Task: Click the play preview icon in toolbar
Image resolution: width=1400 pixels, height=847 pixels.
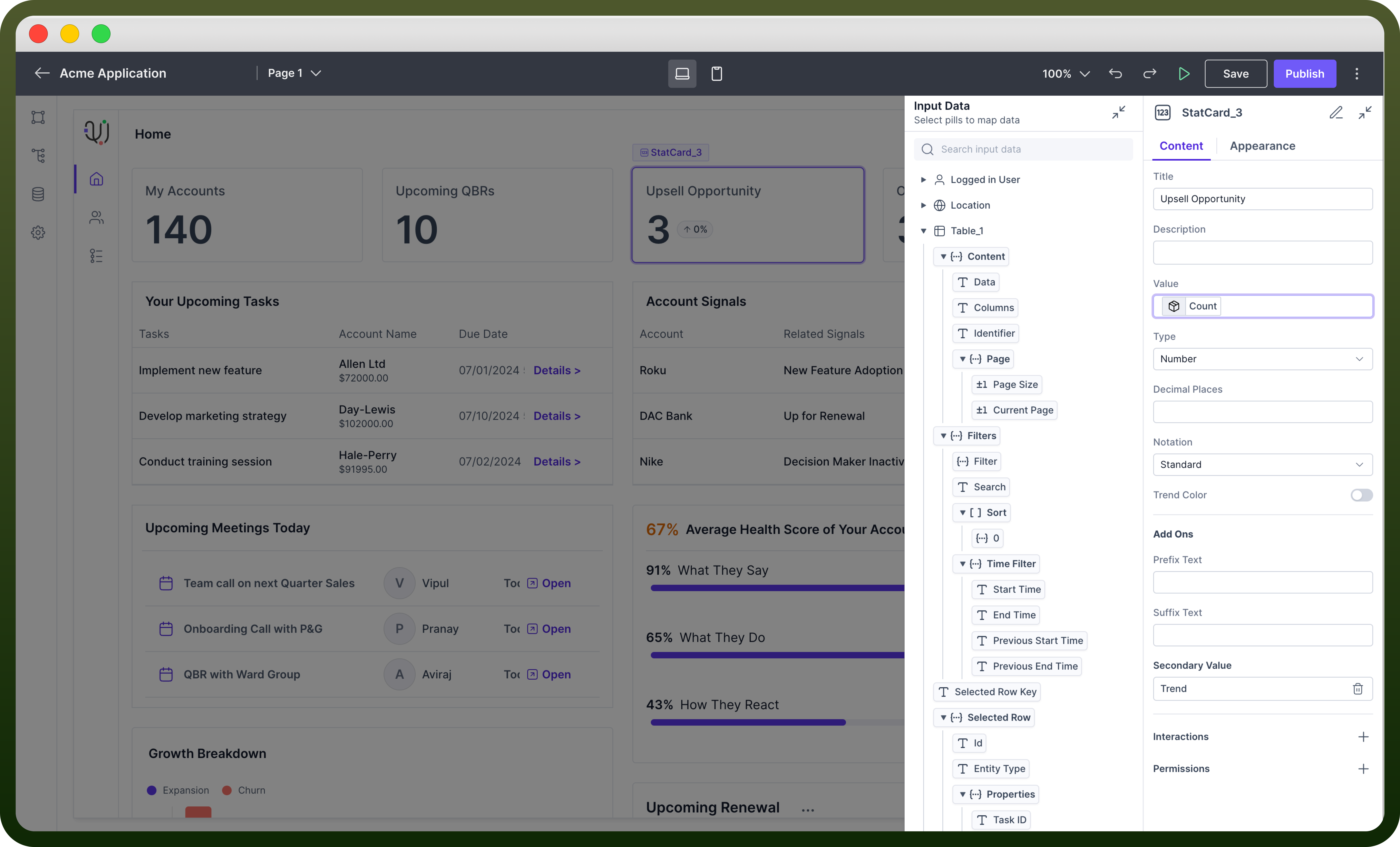Action: pos(1183,73)
